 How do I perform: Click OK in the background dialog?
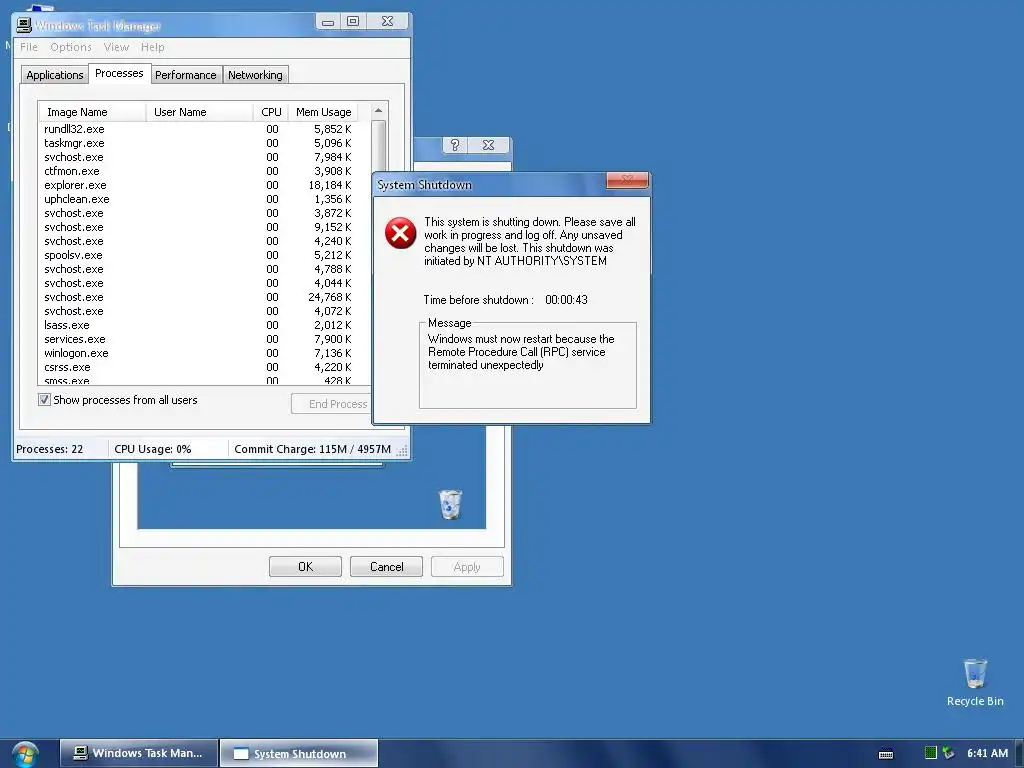pyautogui.click(x=305, y=567)
